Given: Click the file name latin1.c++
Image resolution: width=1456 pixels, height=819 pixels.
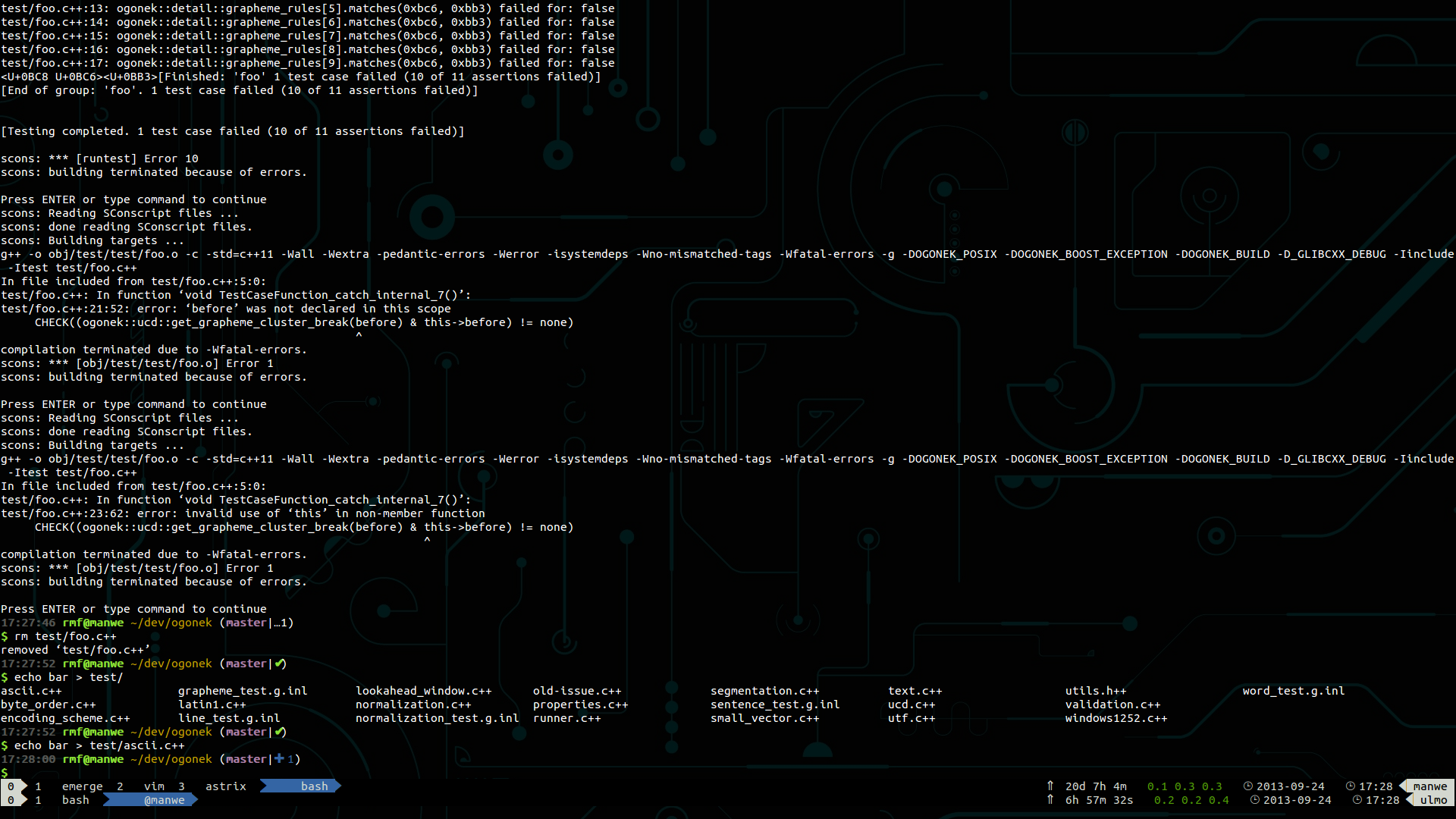Looking at the screenshot, I should (212, 704).
